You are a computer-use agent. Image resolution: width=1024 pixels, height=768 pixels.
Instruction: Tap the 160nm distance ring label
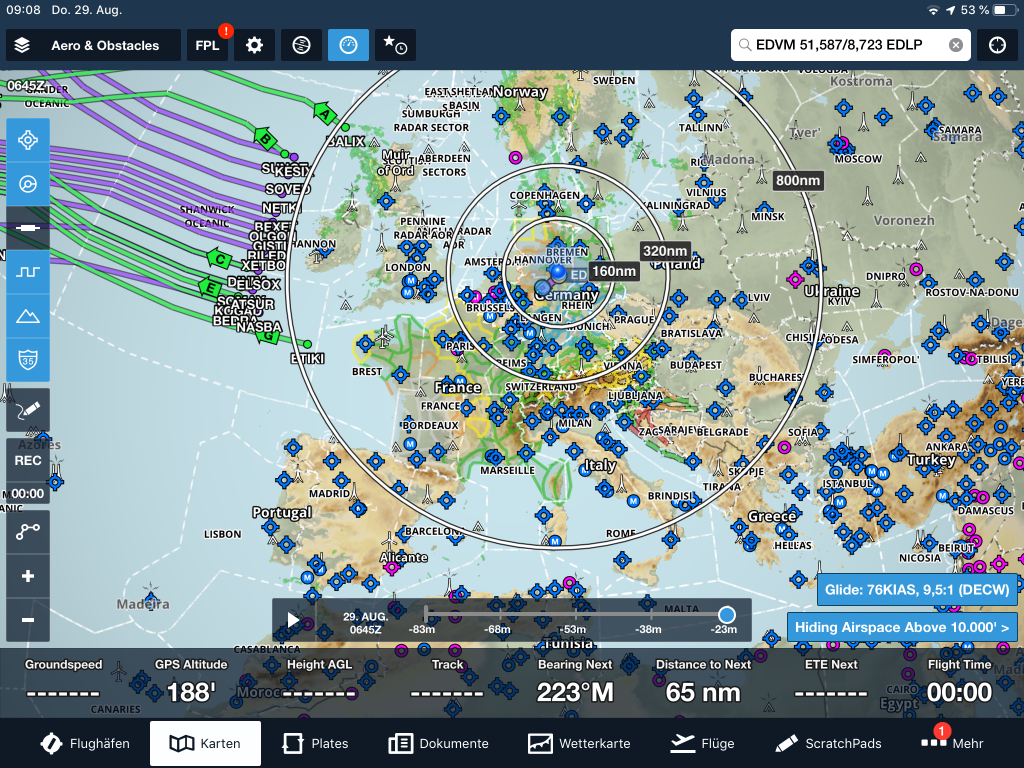pos(614,271)
